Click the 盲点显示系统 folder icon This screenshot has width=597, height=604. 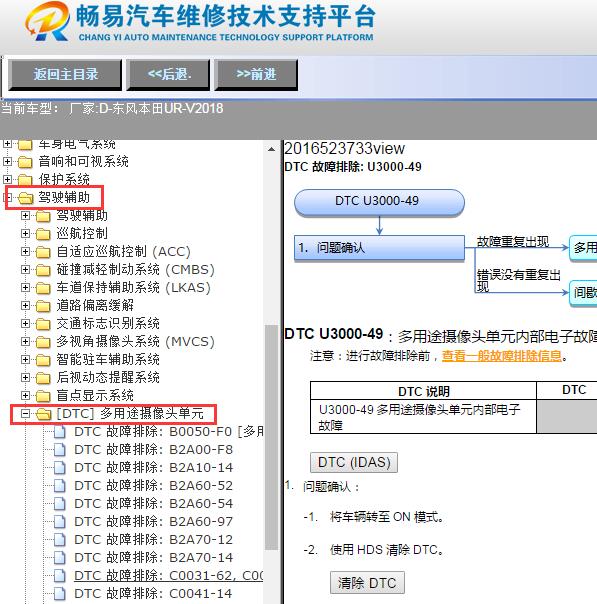point(43,396)
